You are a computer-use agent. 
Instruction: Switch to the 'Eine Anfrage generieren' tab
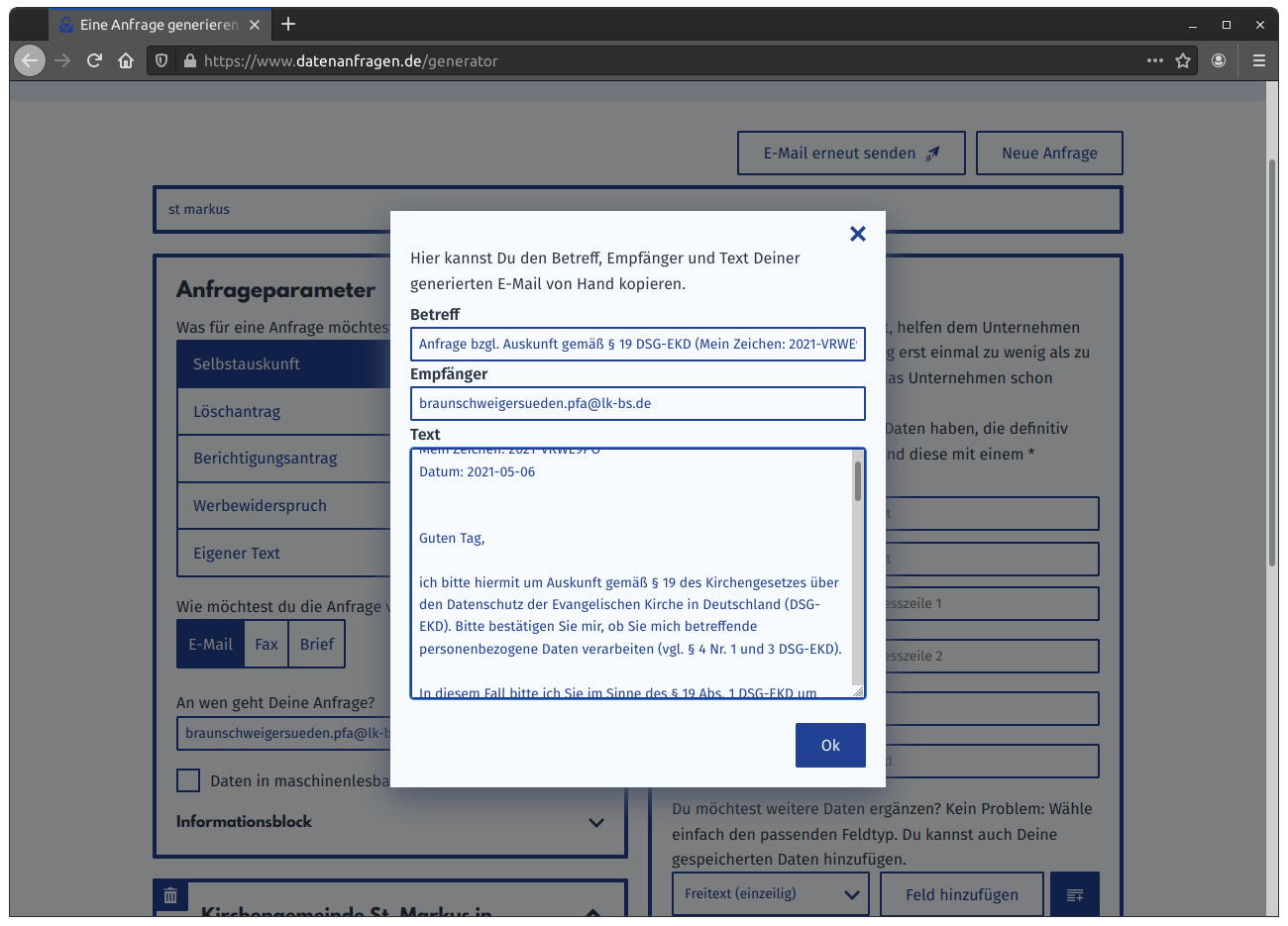click(149, 24)
